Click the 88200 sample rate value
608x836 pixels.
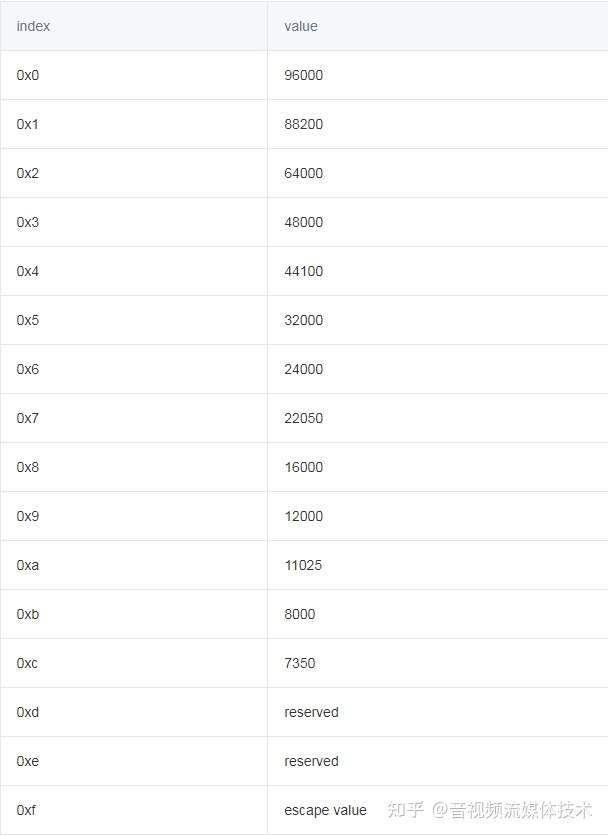303,124
